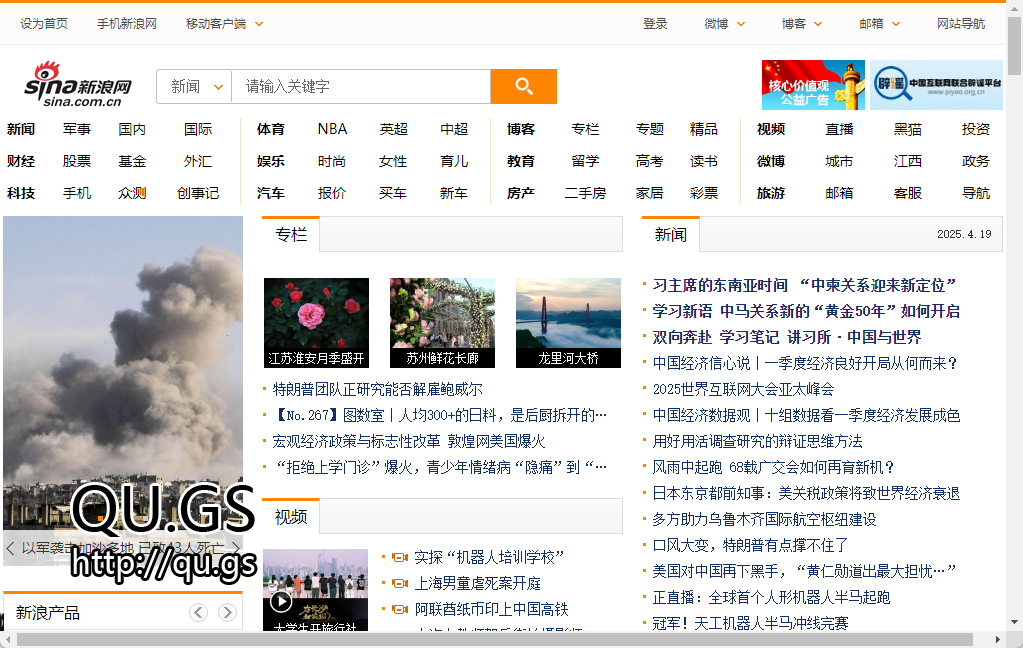1023x648 pixels.
Task: Go to 财经 channel
Action: 21,161
